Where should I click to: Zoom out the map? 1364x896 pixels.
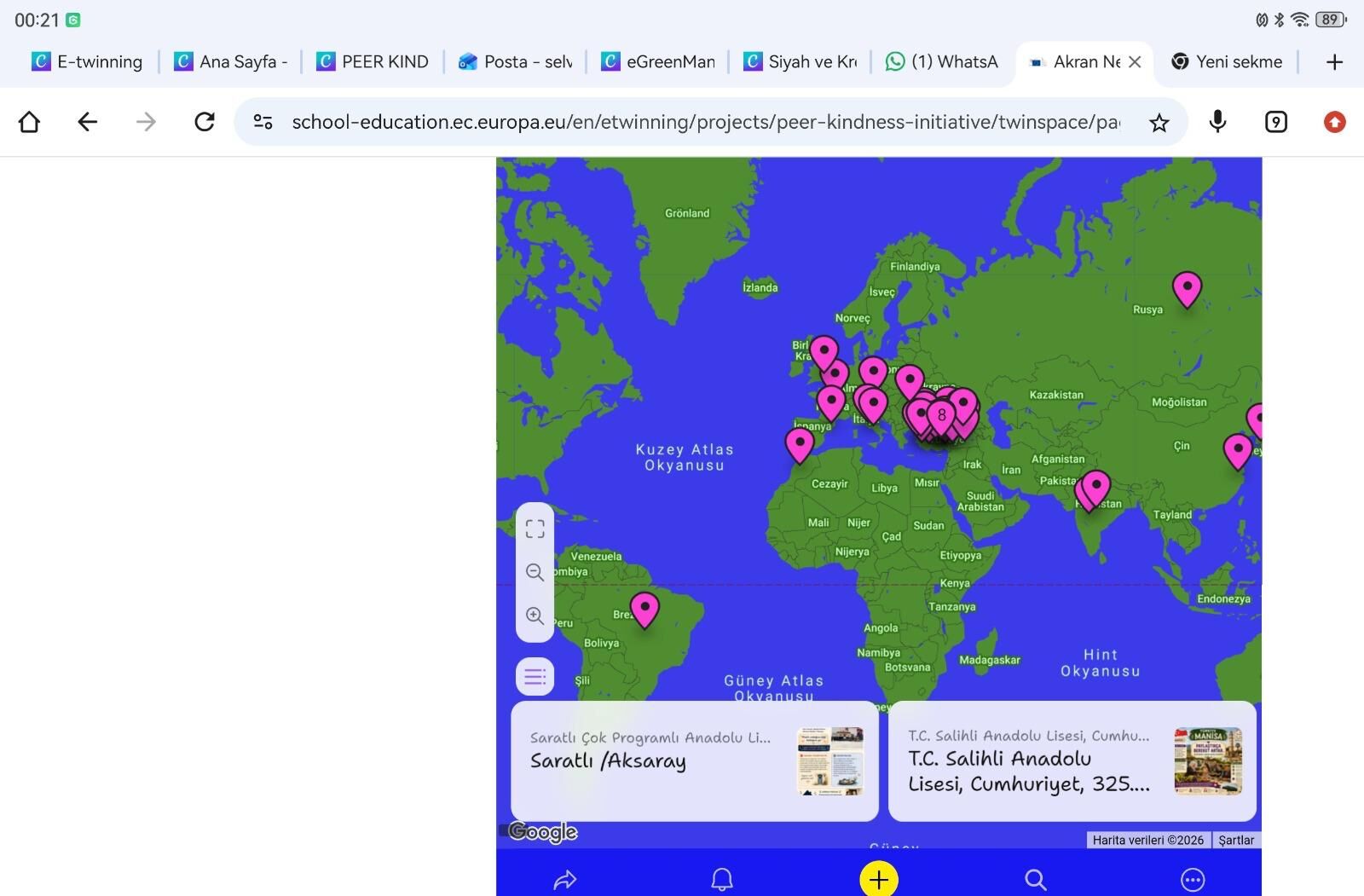pyautogui.click(x=535, y=572)
